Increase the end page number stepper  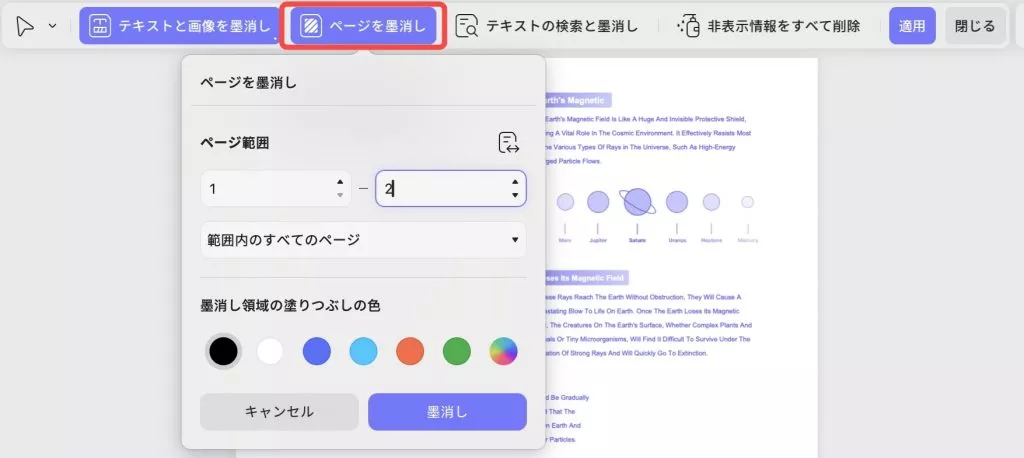pos(515,182)
